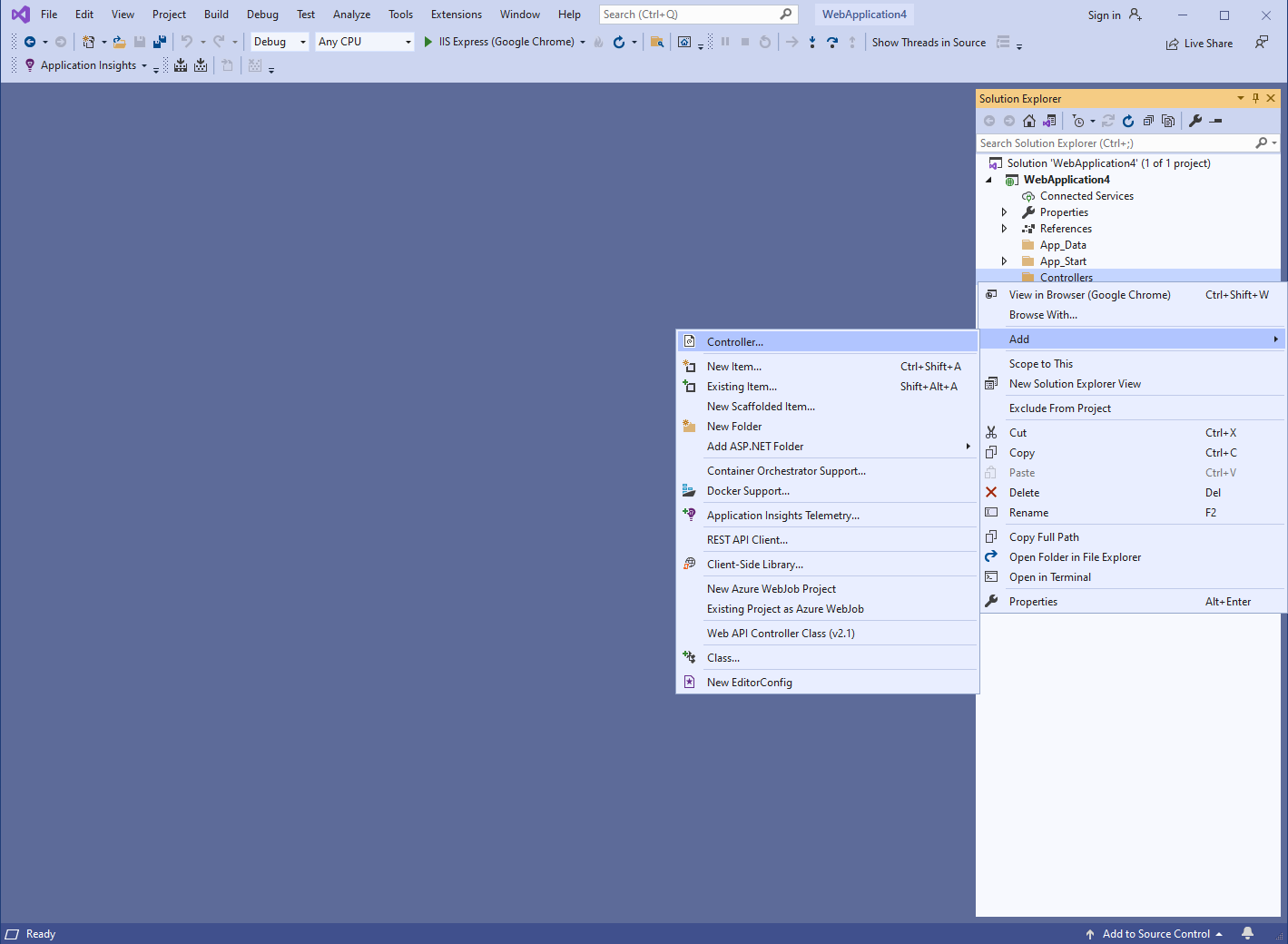
Task: Click Show All Files icon in Solution Explorer
Action: click(x=1168, y=121)
